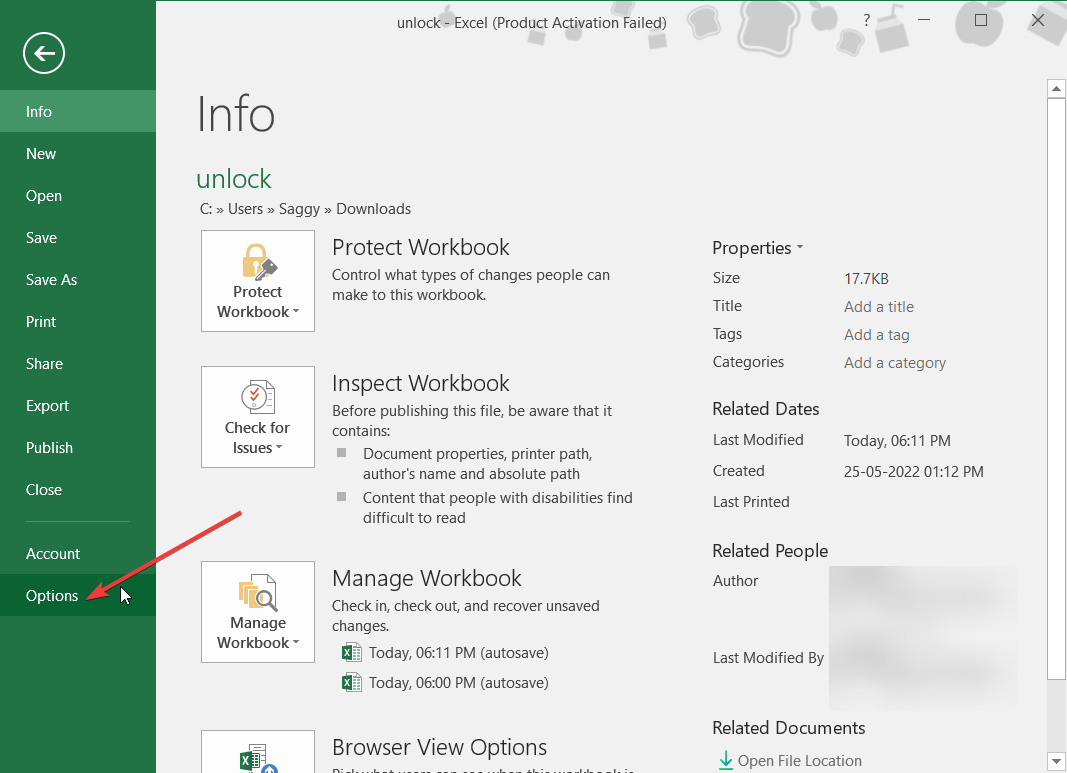The height and width of the screenshot is (773, 1067).
Task: Open the Manage Workbook button
Action: point(258,612)
